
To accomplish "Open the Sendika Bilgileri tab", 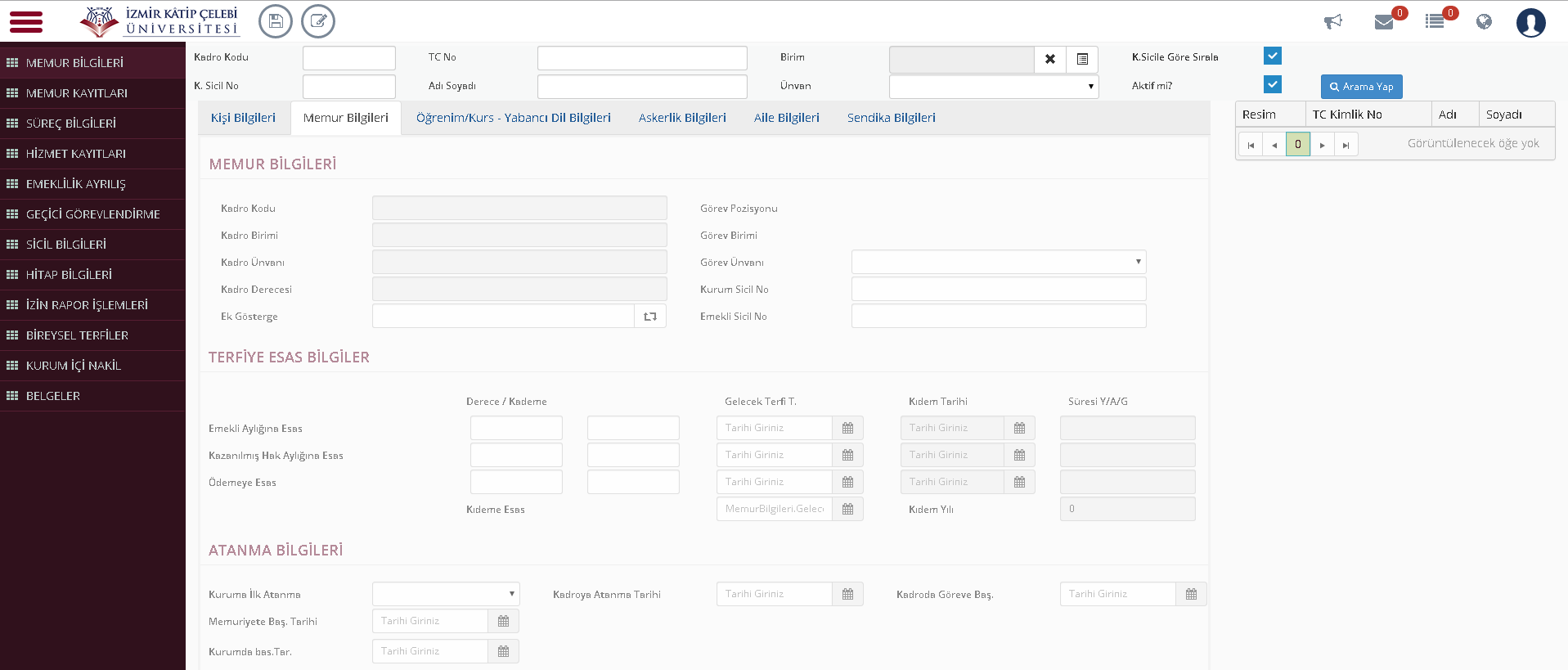I will point(892,118).
